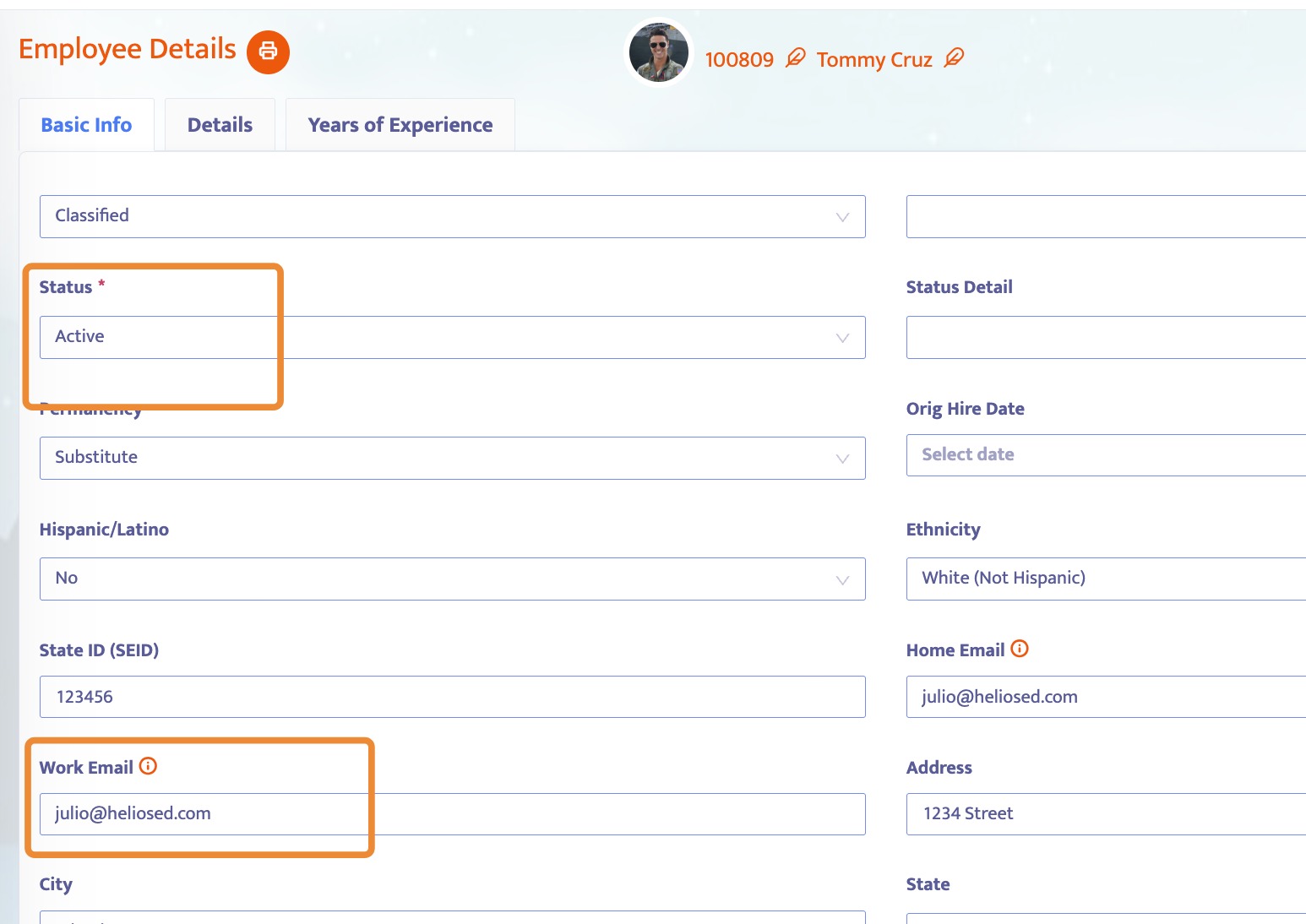Click the edit icon next to Tommy Cruz

pos(954,58)
